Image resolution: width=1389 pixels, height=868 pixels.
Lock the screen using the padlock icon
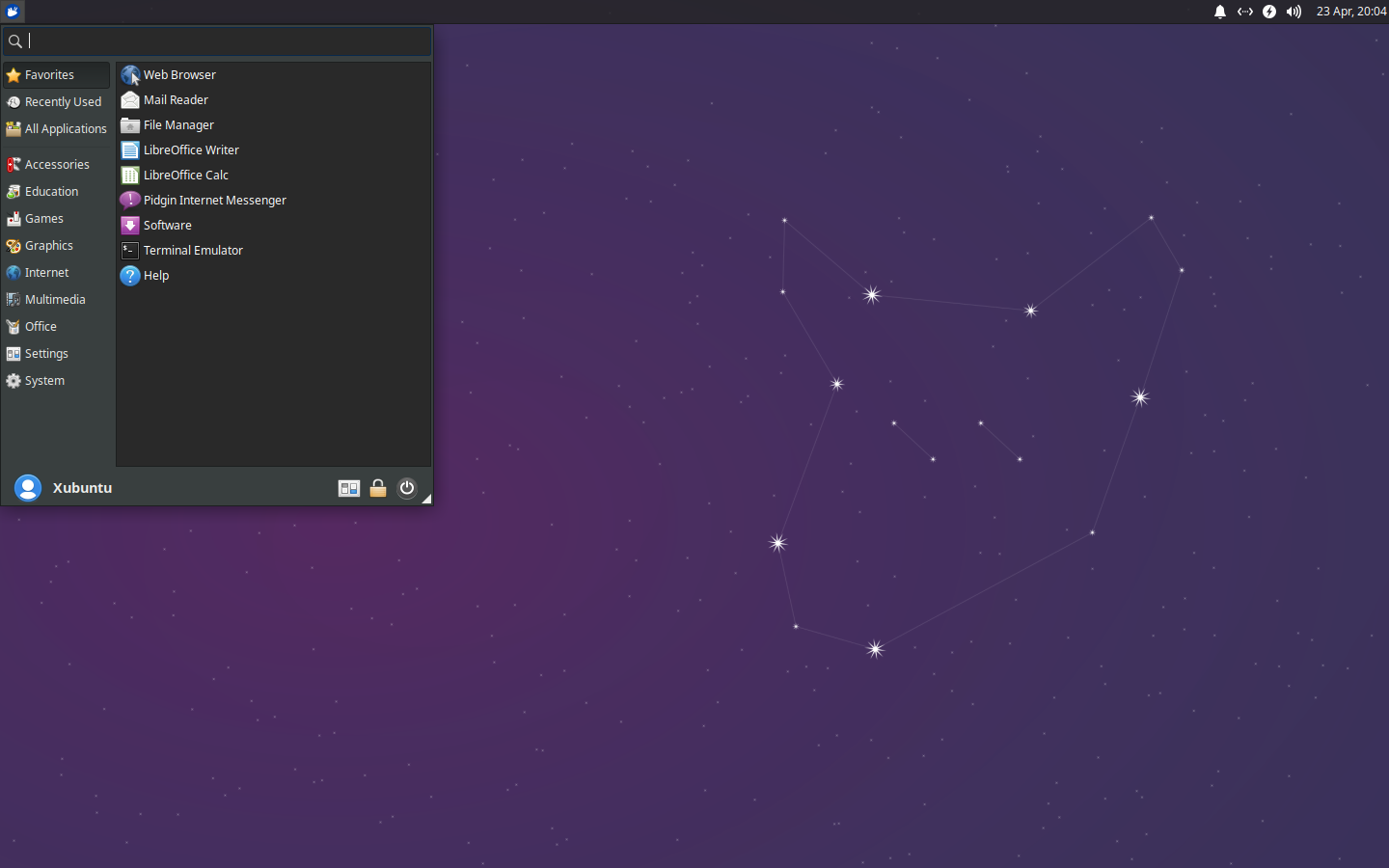377,488
